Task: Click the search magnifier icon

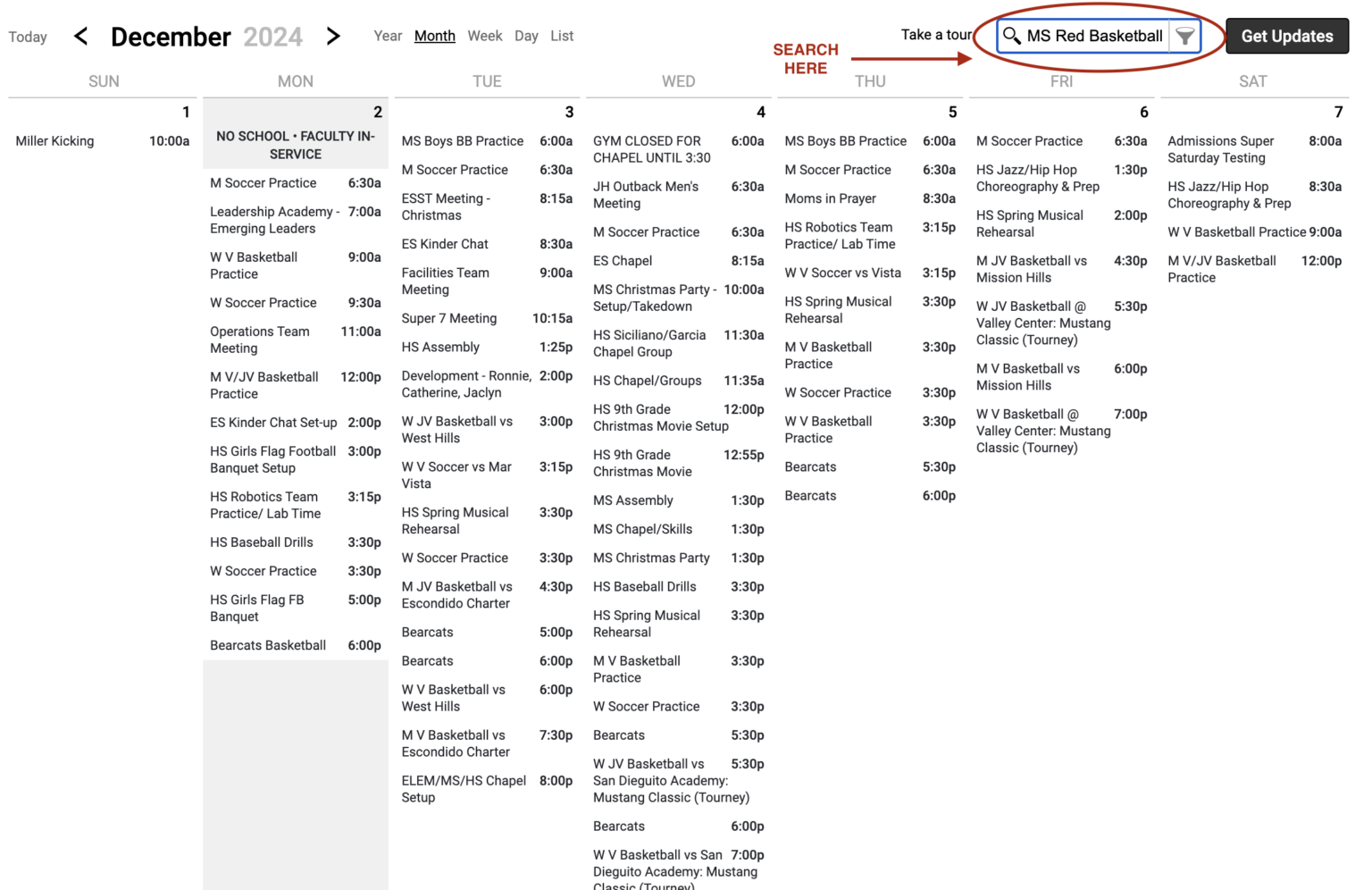Action: pyautogui.click(x=1011, y=36)
